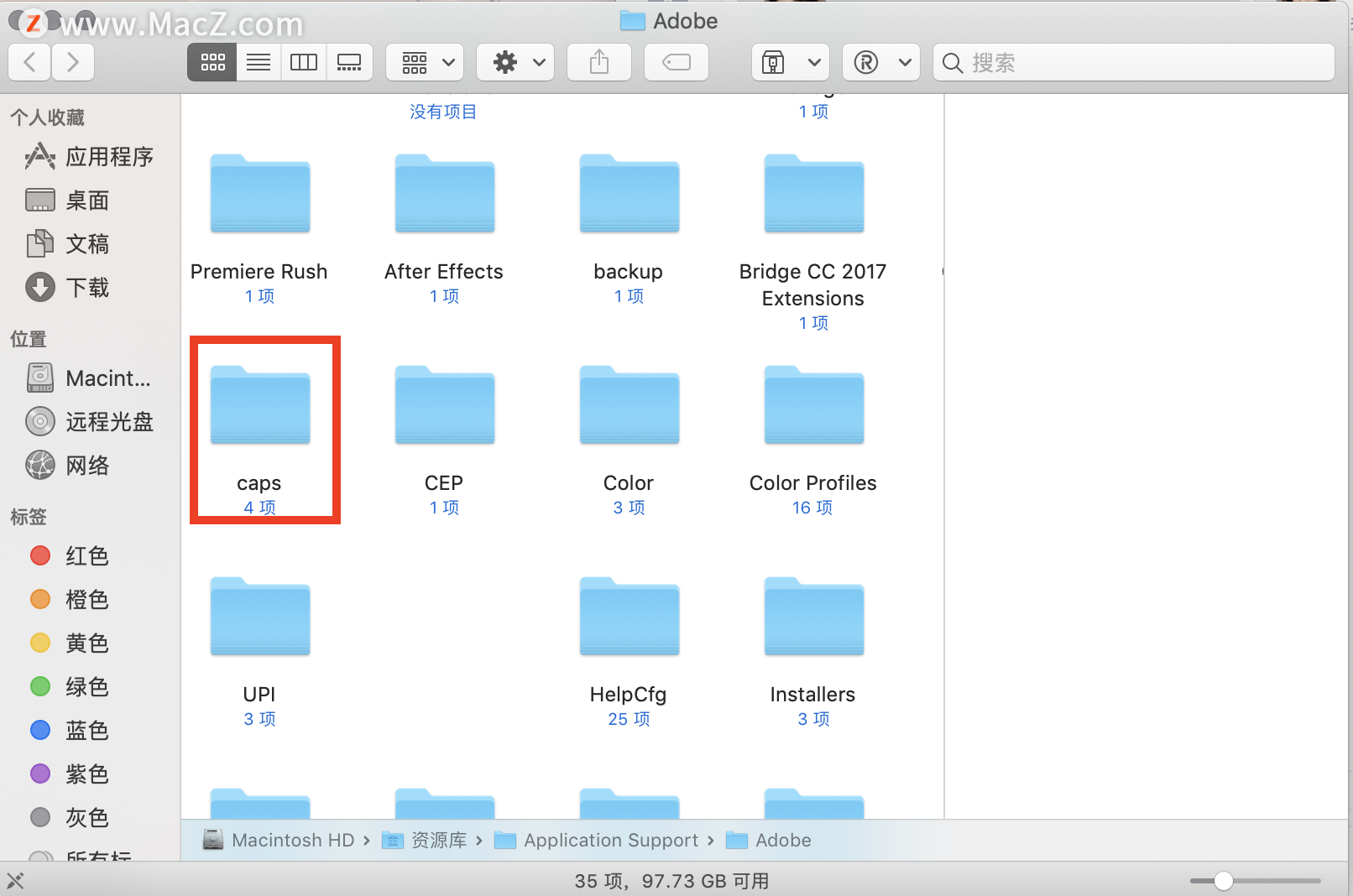Select the After Effects folder
Image resolution: width=1353 pixels, height=896 pixels.
[x=444, y=195]
